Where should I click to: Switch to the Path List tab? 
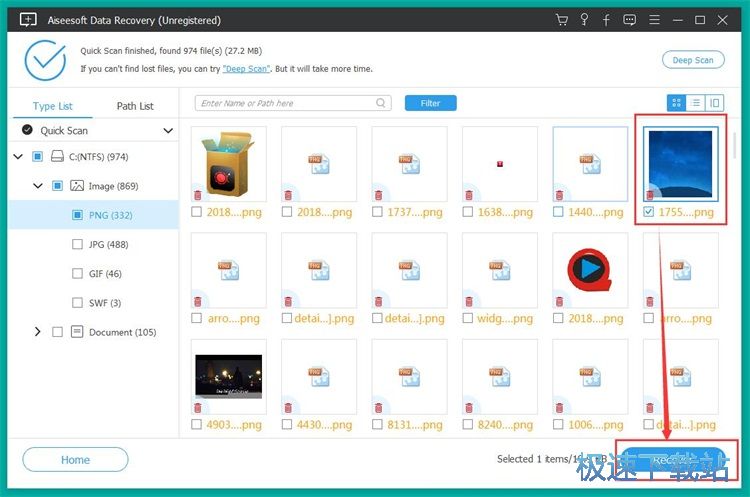135,106
